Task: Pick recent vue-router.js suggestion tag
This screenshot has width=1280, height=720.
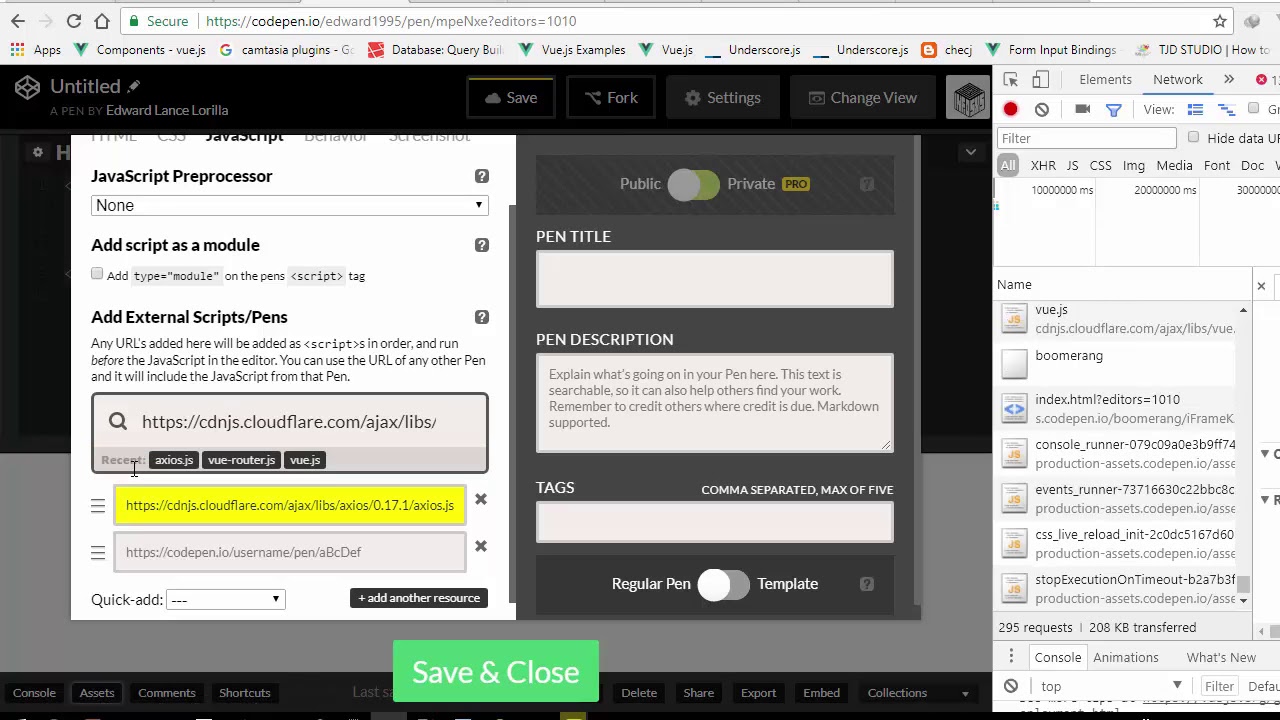Action: tap(241, 460)
